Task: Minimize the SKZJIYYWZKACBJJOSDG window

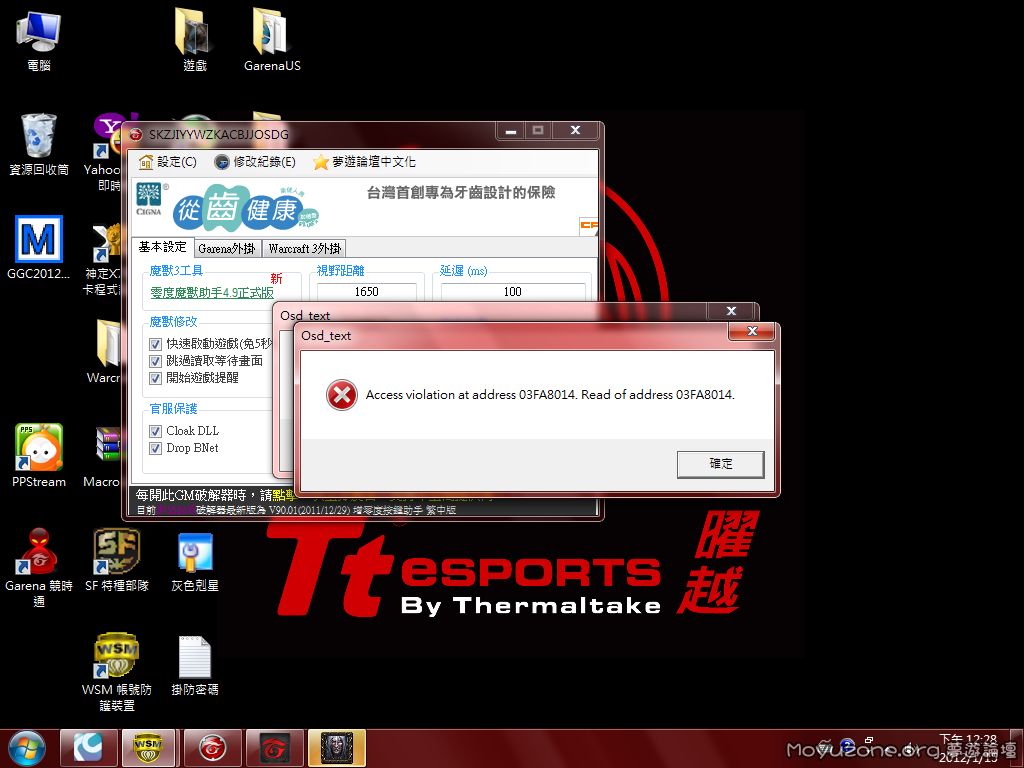Action: point(511,131)
